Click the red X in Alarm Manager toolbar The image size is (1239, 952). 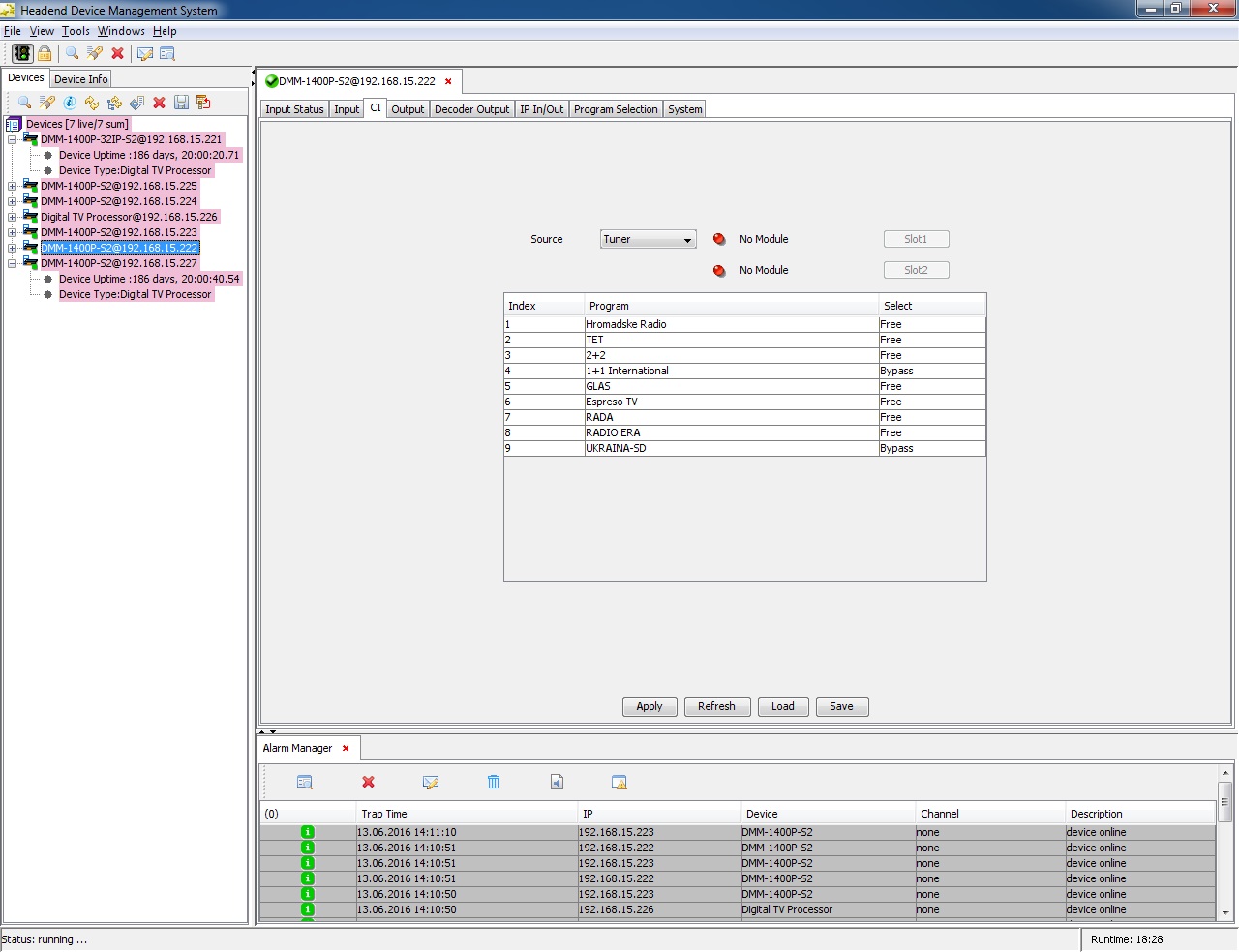click(x=368, y=782)
